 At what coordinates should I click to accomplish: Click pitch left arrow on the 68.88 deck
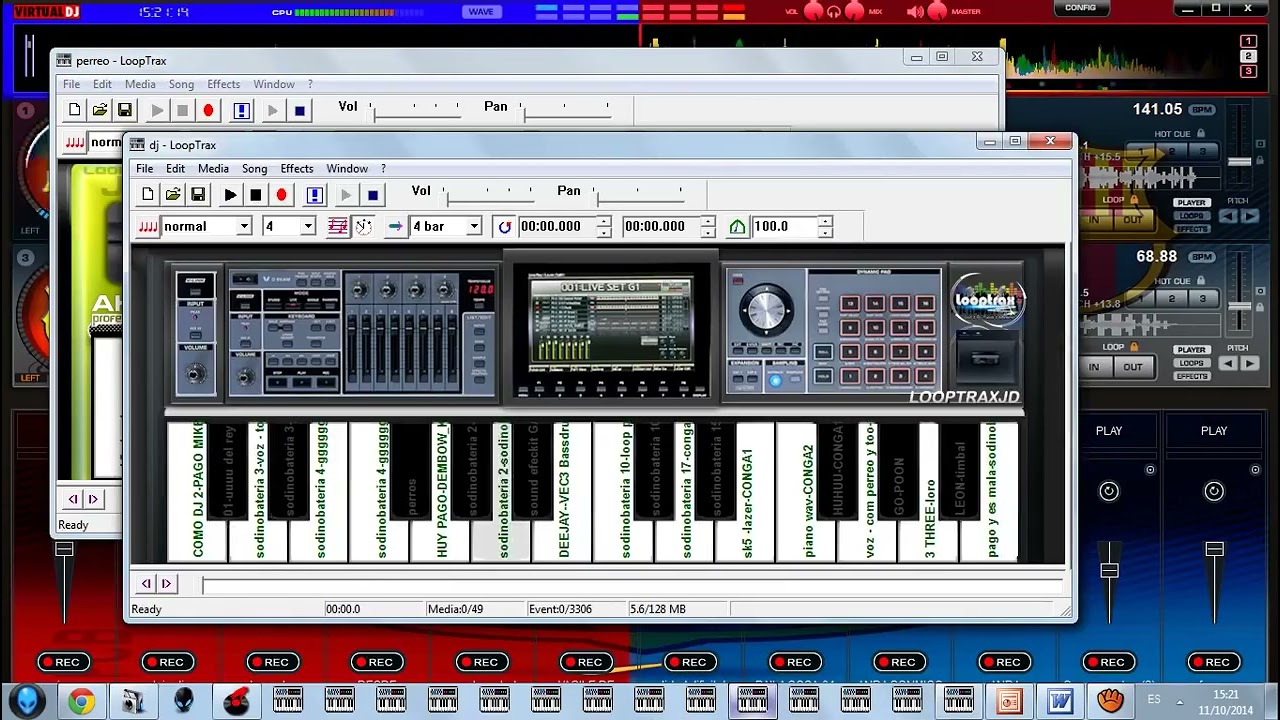pyautogui.click(x=1229, y=364)
